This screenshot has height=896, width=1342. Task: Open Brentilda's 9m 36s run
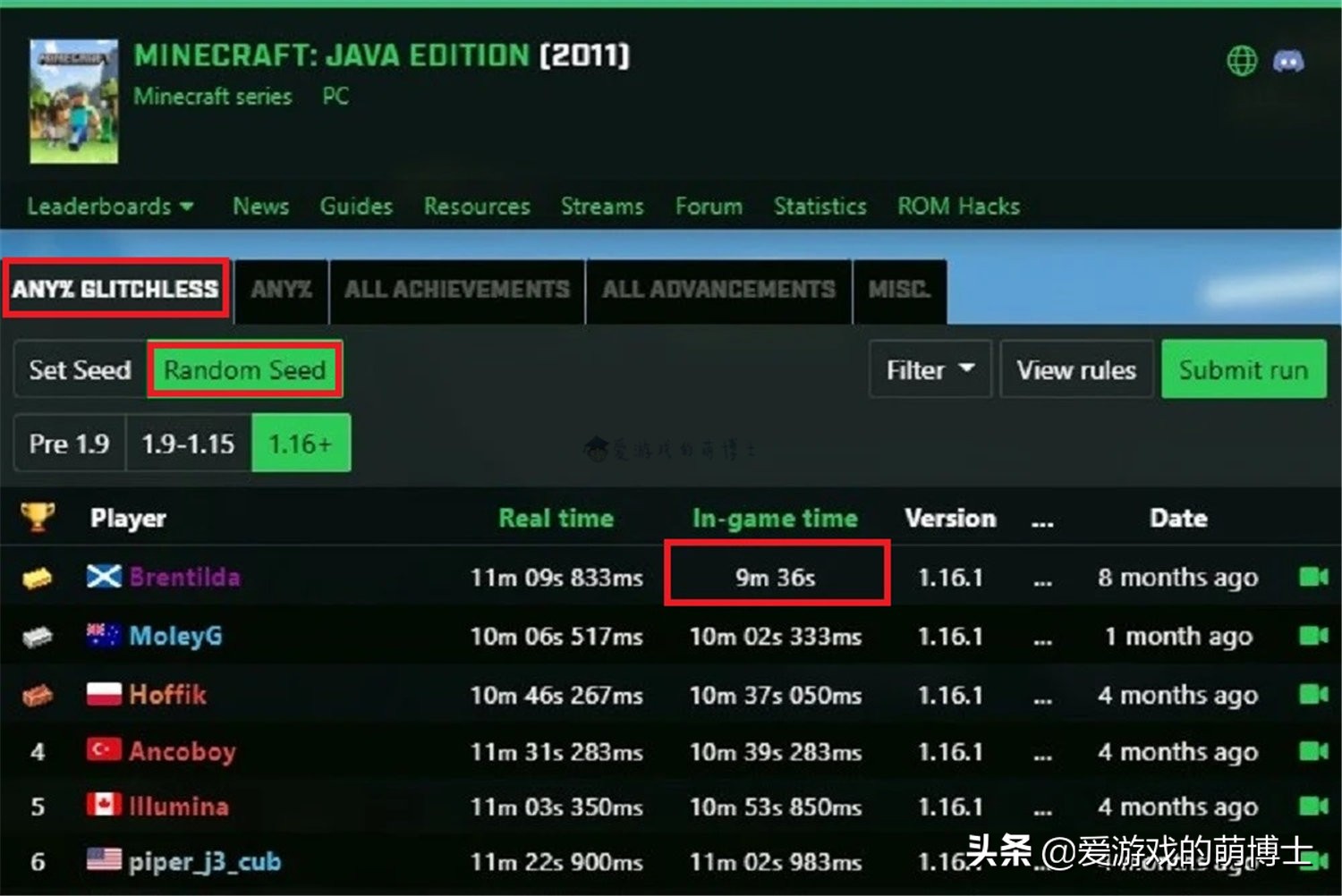(776, 578)
